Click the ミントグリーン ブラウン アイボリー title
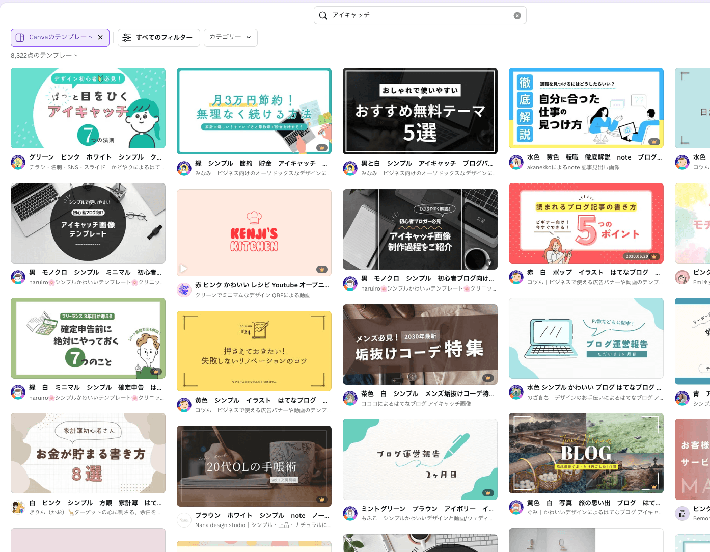 point(428,509)
